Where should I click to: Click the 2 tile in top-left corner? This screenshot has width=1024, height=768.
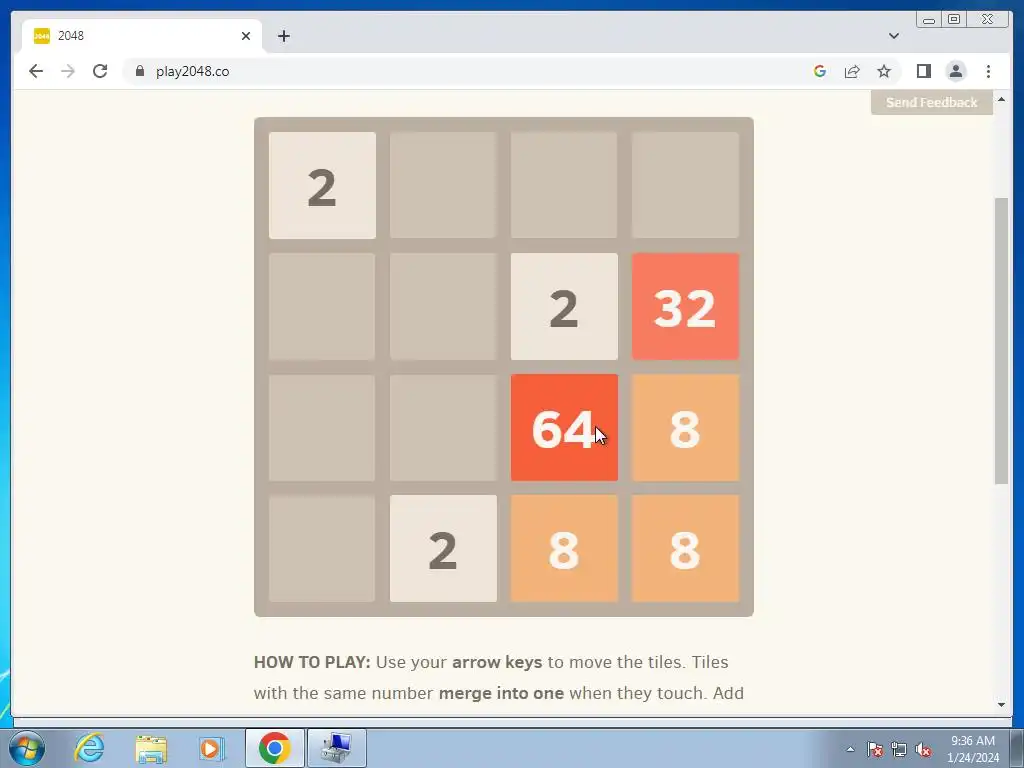(322, 185)
